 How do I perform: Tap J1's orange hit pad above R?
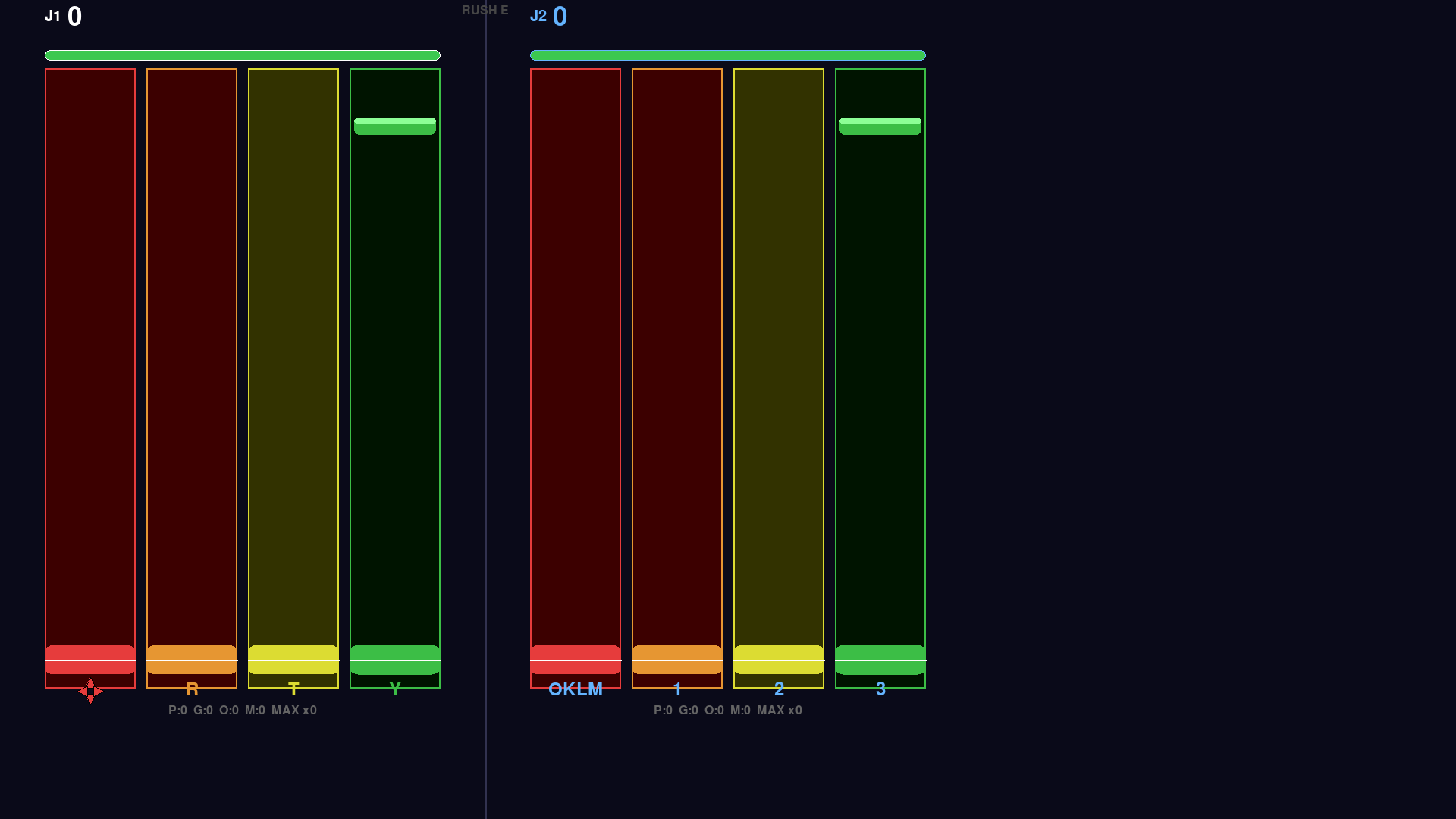[x=192, y=660]
